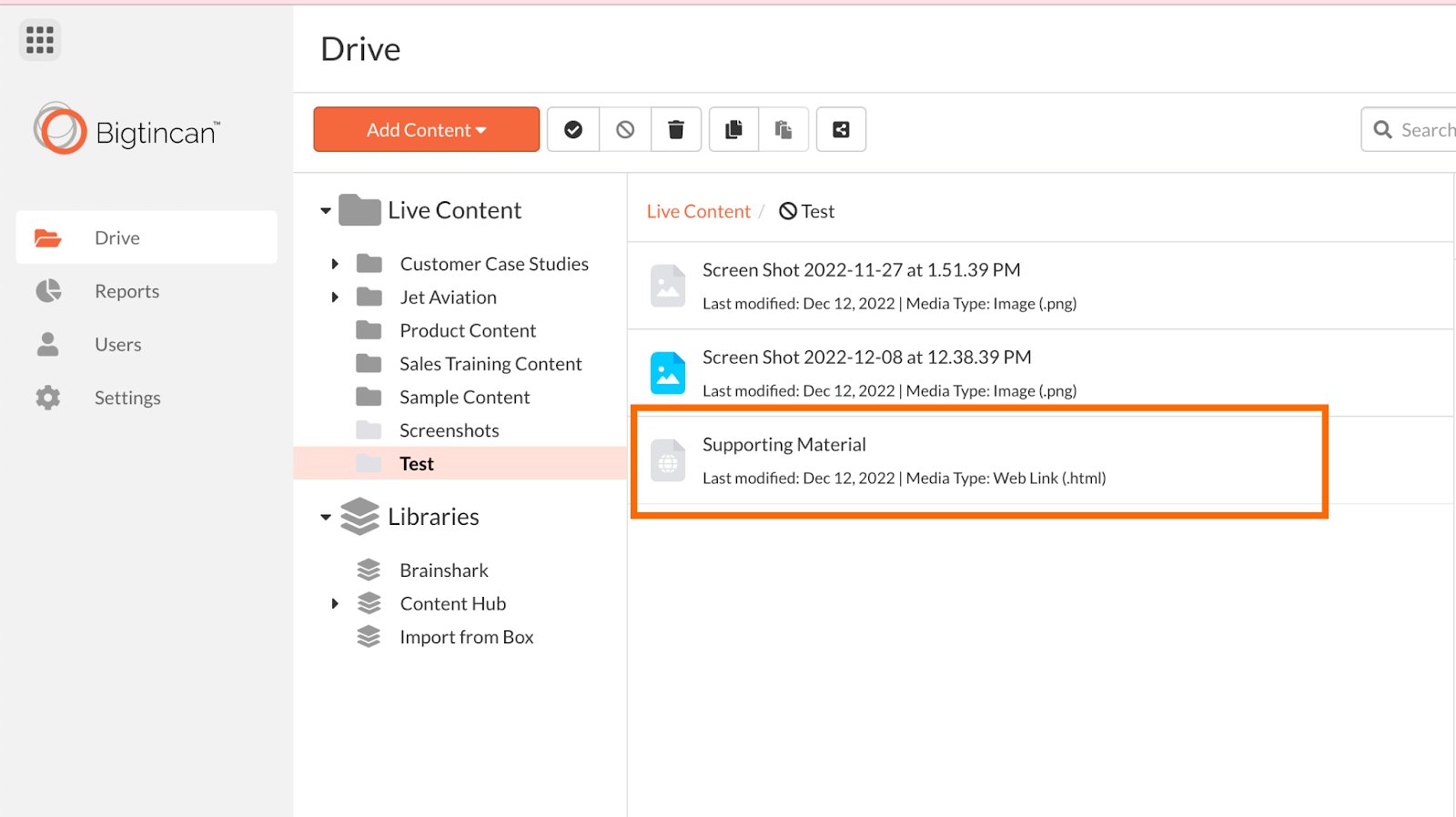Select Libraries heading in tree
Viewport: 1456px width, 817px height.
point(433,517)
